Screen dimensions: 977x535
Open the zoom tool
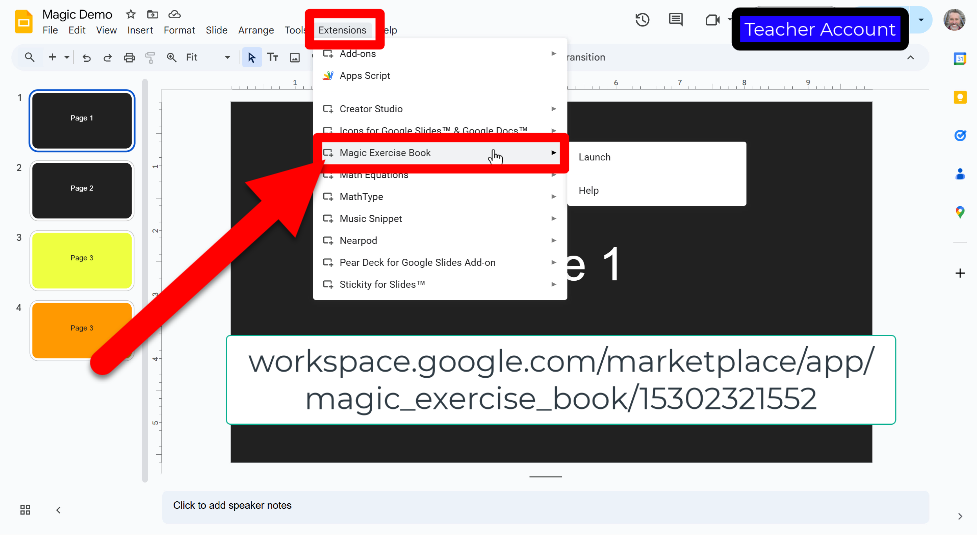tap(171, 57)
